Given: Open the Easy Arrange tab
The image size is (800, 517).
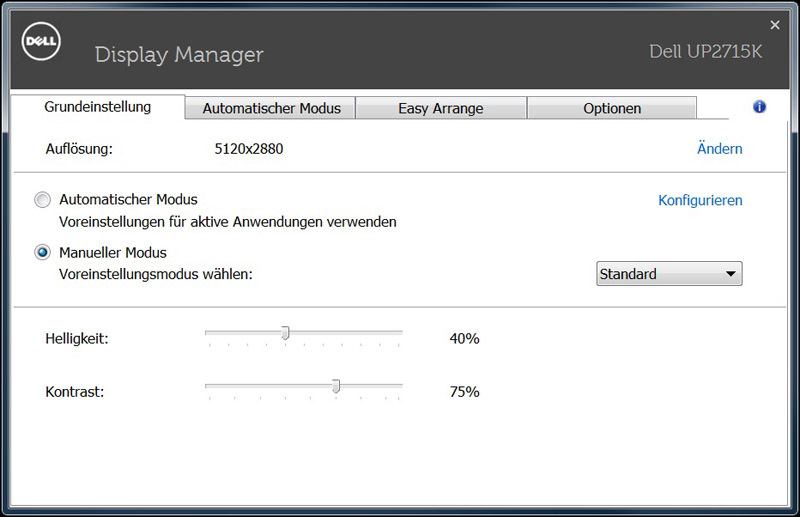Looking at the screenshot, I should [x=441, y=108].
